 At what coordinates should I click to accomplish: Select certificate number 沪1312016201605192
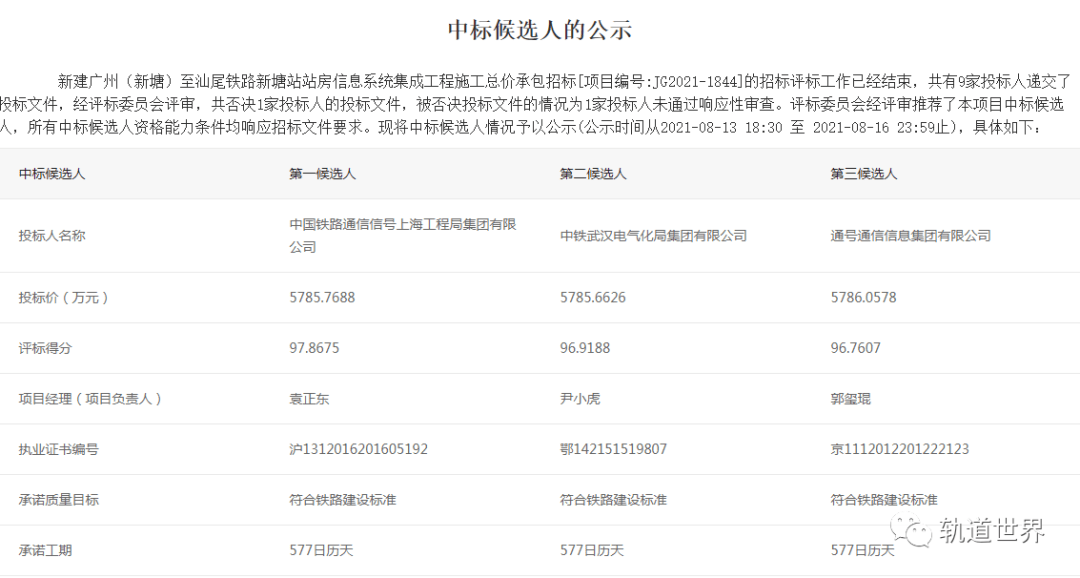(x=358, y=449)
